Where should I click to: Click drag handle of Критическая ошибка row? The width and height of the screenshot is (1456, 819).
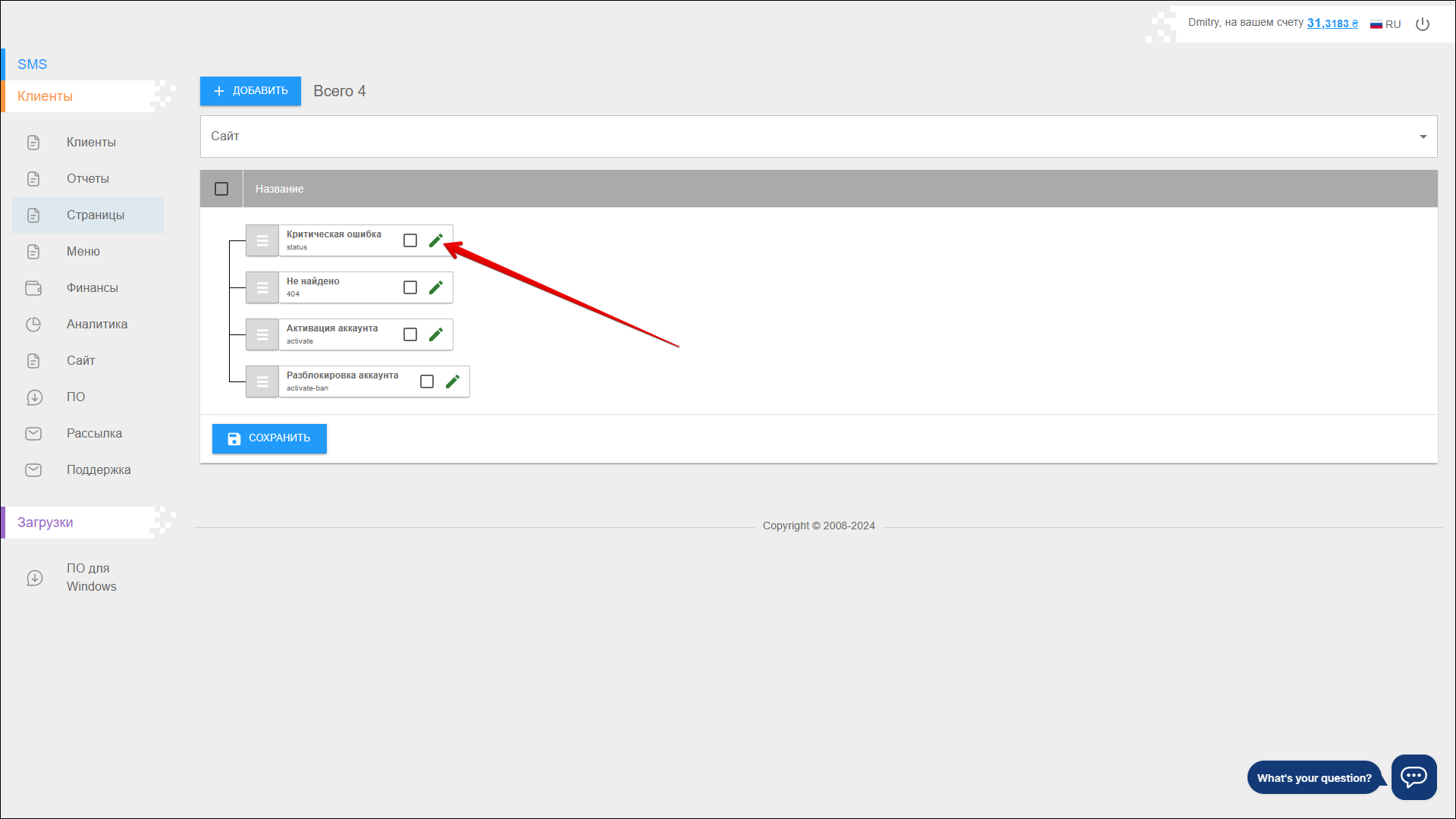(x=262, y=240)
